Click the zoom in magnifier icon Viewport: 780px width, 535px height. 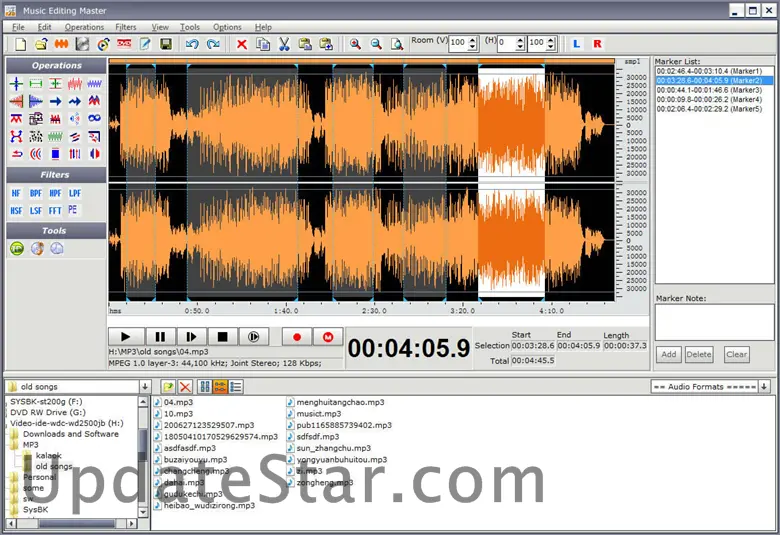[355, 44]
